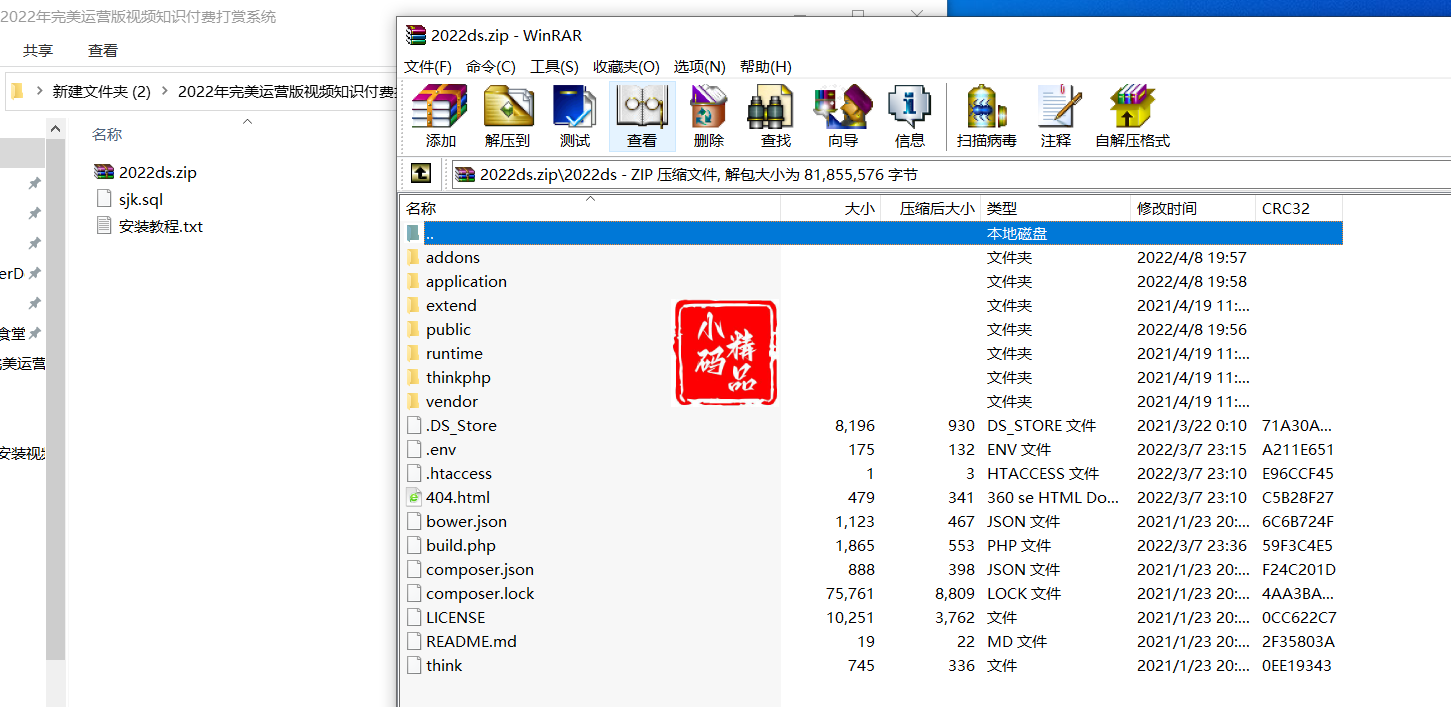Click the Explorer navigation pane vertical scrollbar
The image size is (1451, 707).
(56, 400)
